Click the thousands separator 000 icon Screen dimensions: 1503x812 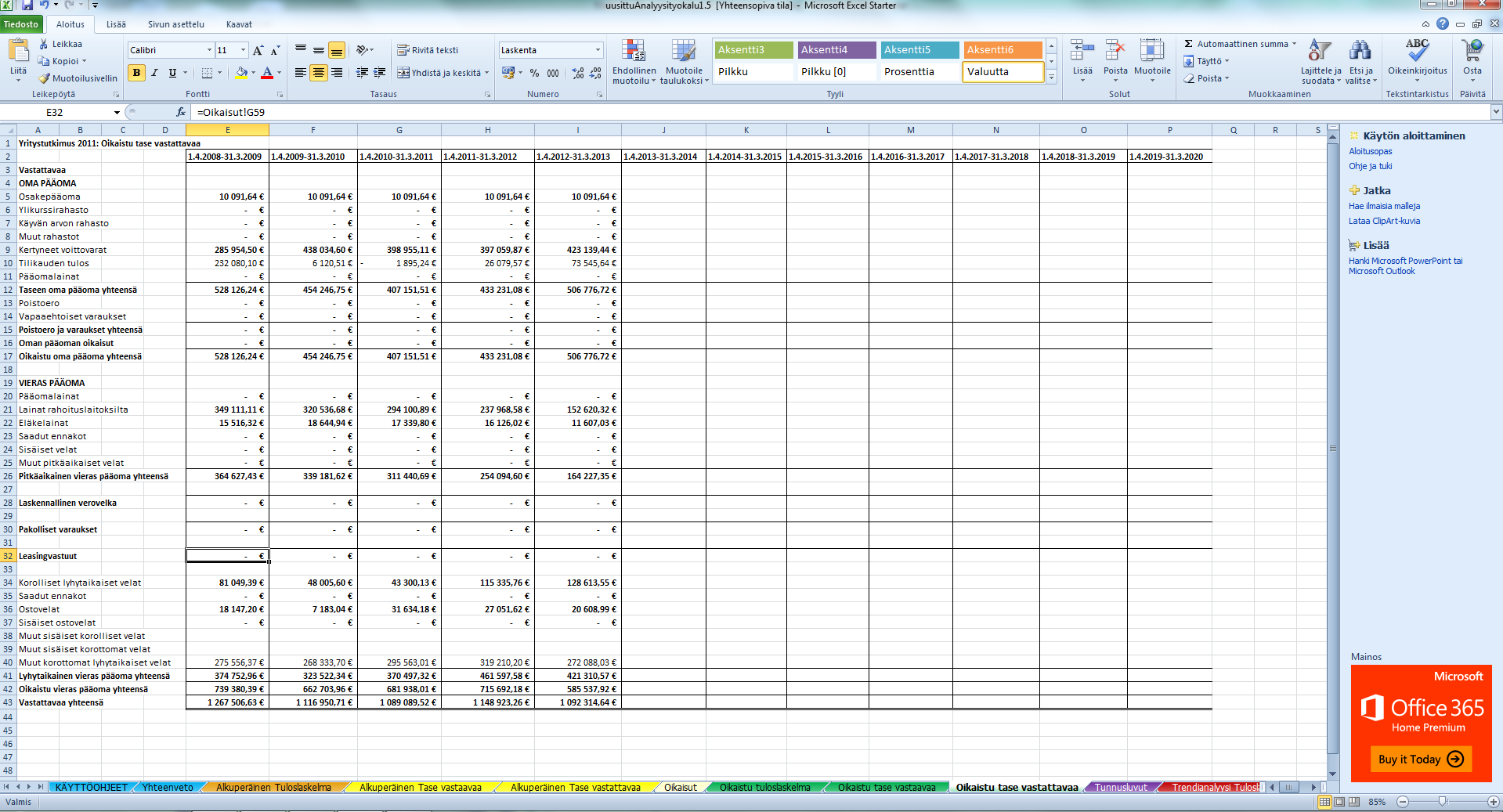[553, 73]
